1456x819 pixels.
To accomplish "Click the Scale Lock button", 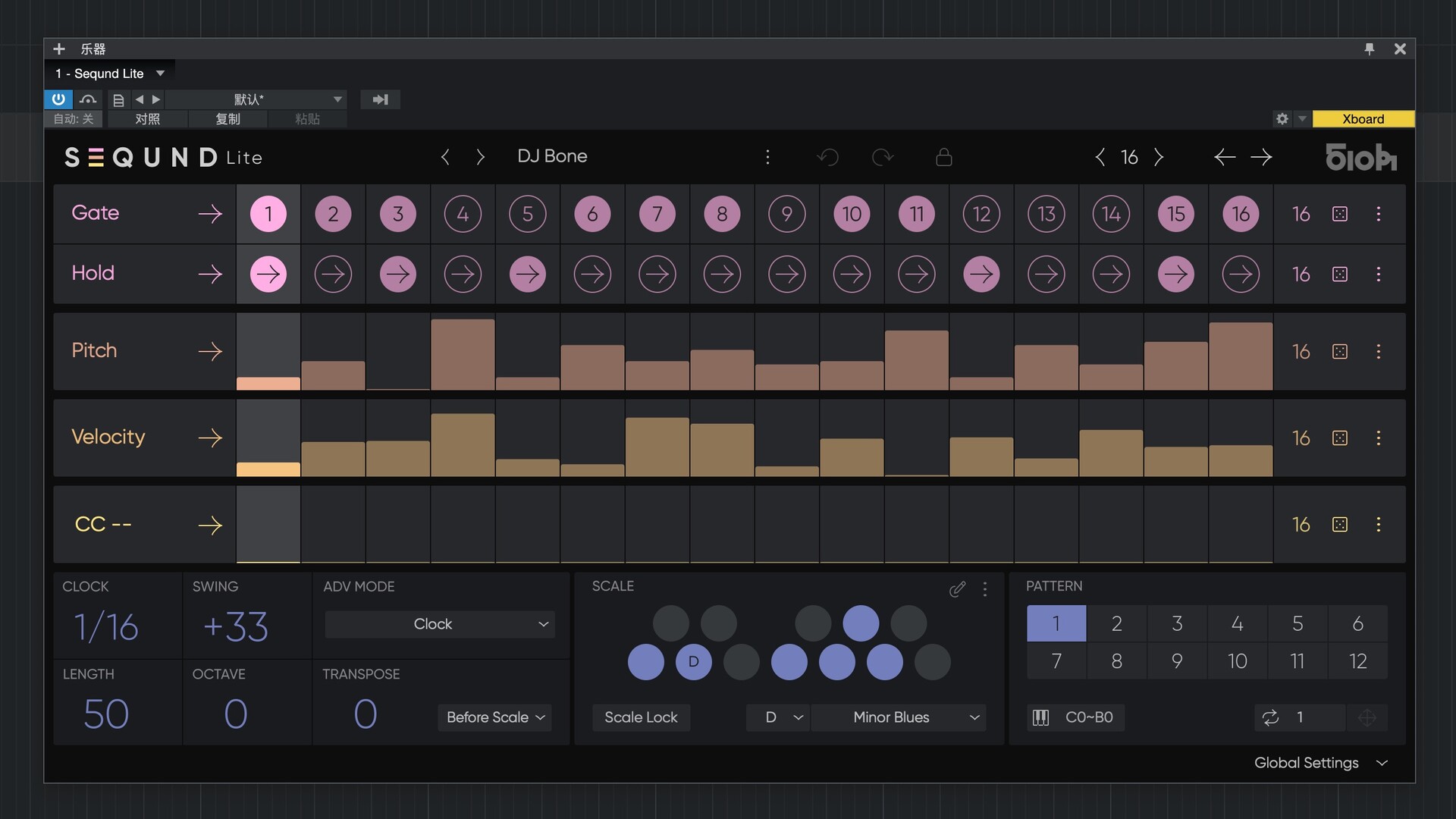I will (641, 717).
